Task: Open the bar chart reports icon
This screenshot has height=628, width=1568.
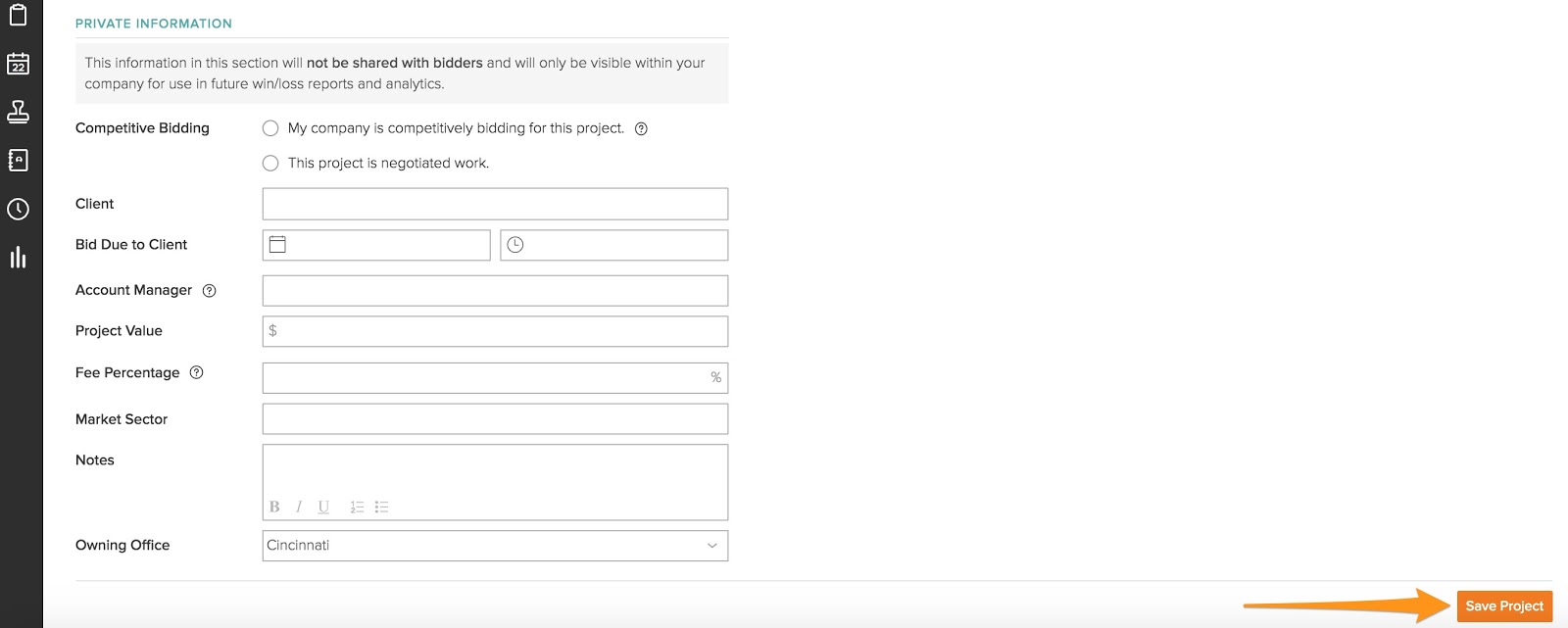Action: pos(18,258)
